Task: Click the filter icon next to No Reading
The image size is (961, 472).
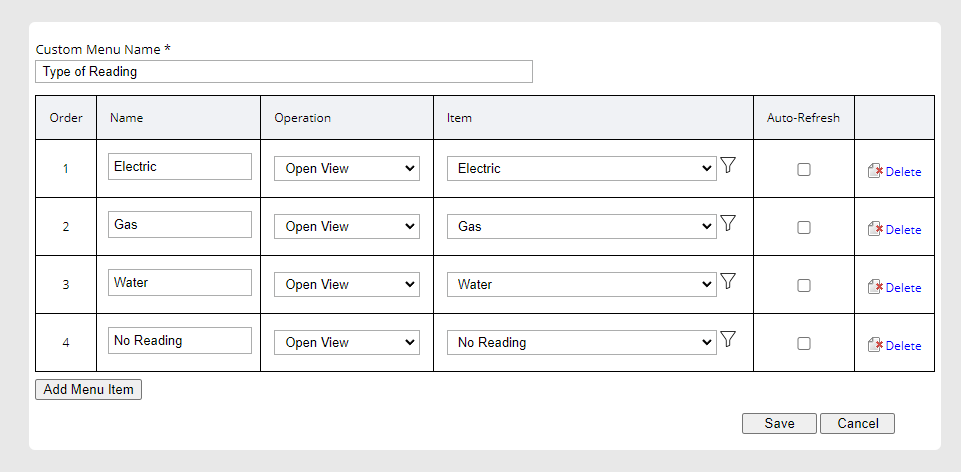Action: click(x=728, y=340)
